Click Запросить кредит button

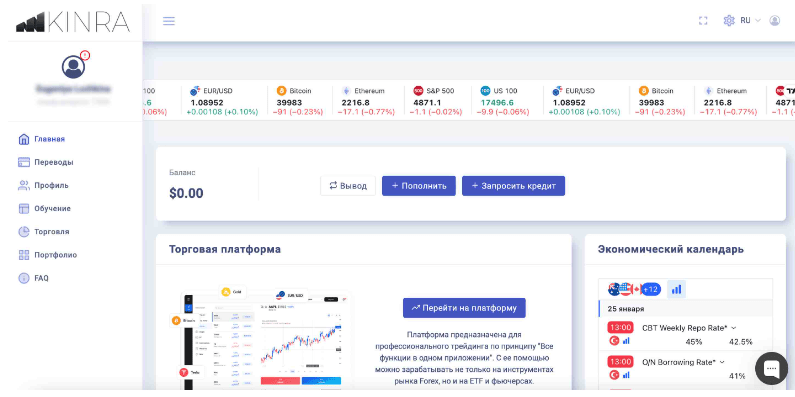[x=513, y=186]
